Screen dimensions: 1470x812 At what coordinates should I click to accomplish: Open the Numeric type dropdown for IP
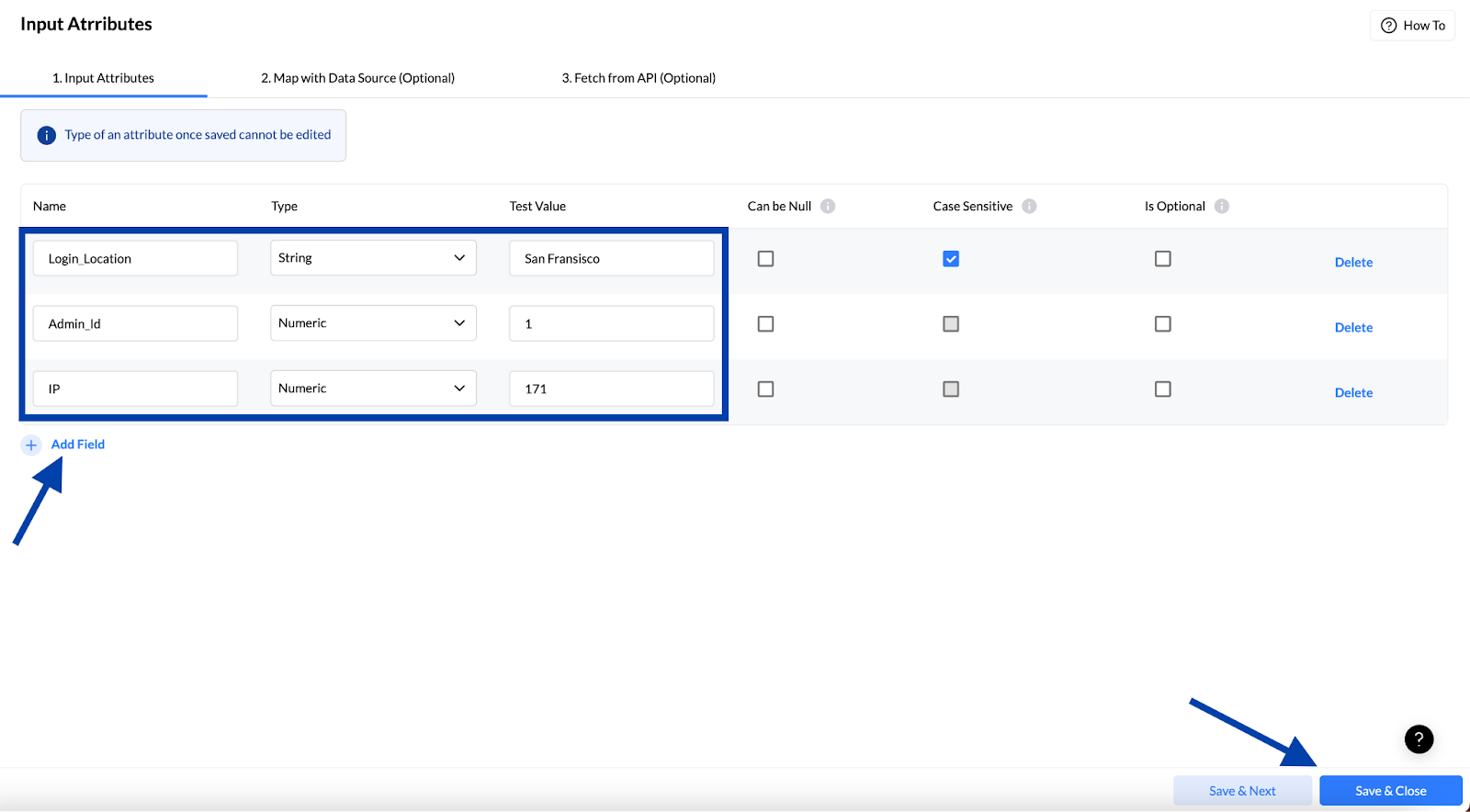pos(373,389)
